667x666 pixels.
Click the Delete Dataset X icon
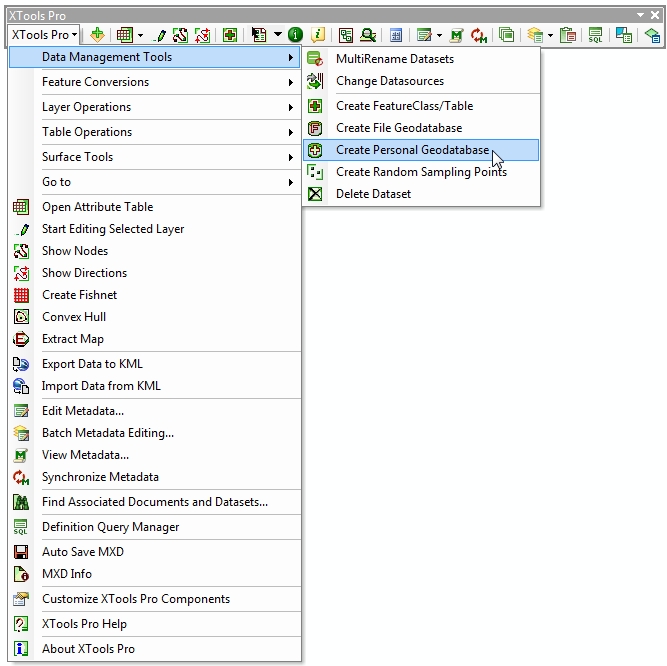[x=315, y=194]
